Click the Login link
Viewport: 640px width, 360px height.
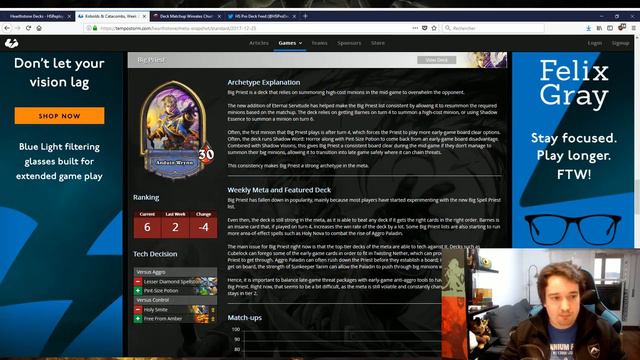click(x=595, y=43)
